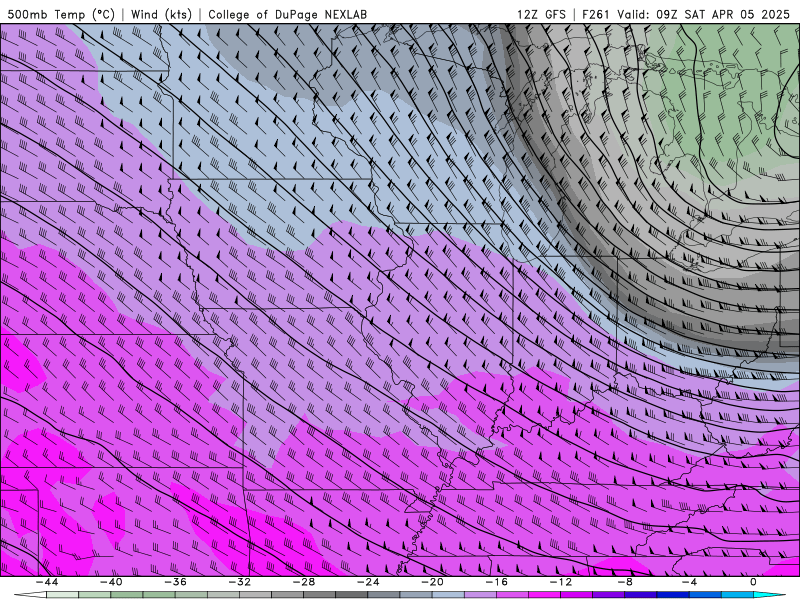Click the -24 legend value
The image size is (800, 600).
point(368,582)
